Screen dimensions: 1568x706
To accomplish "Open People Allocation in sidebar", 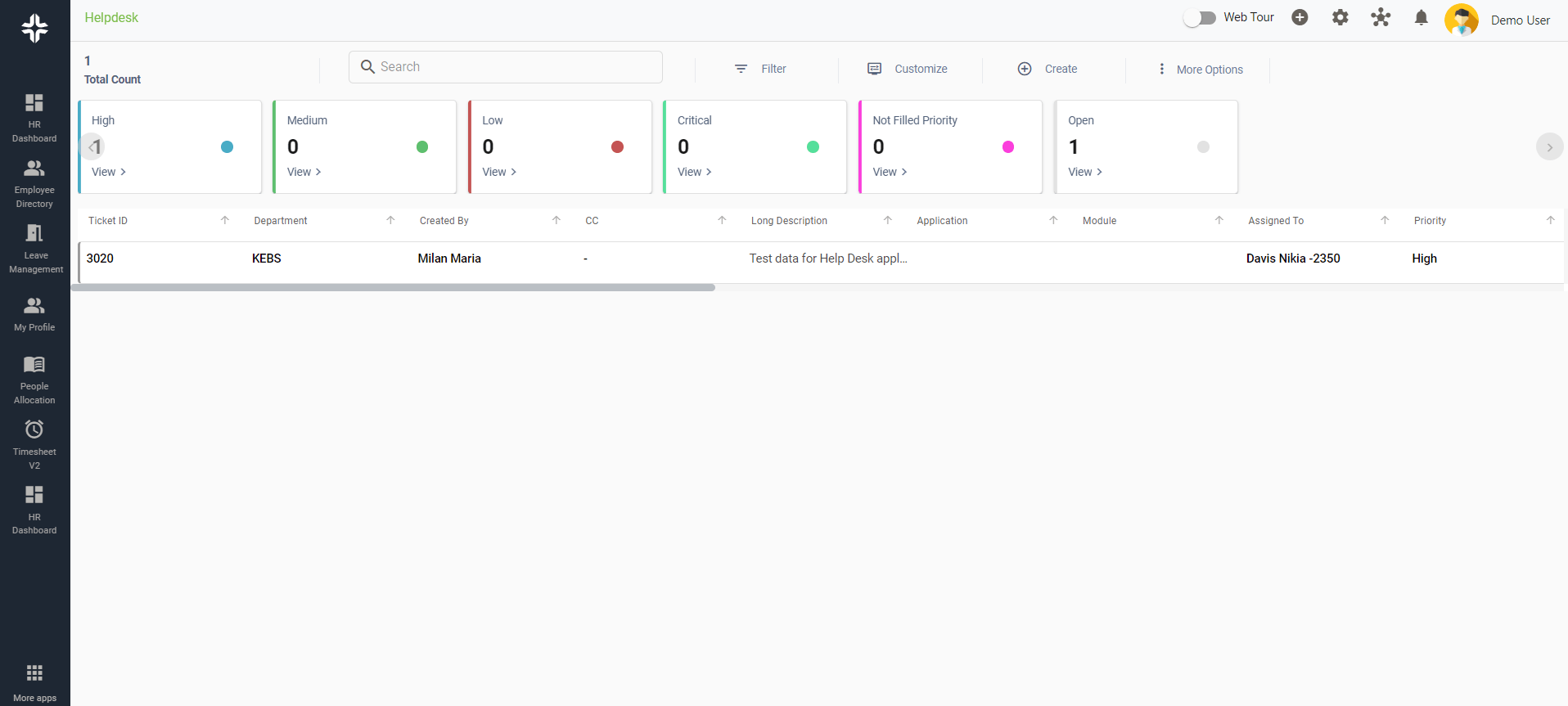I will (34, 380).
